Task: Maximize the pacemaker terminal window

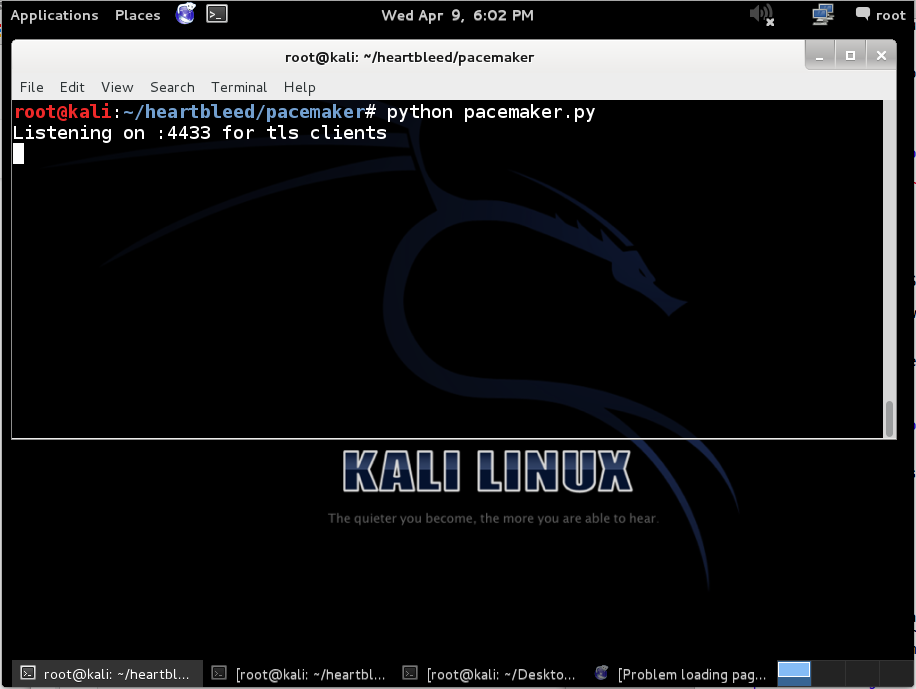Action: tap(851, 56)
